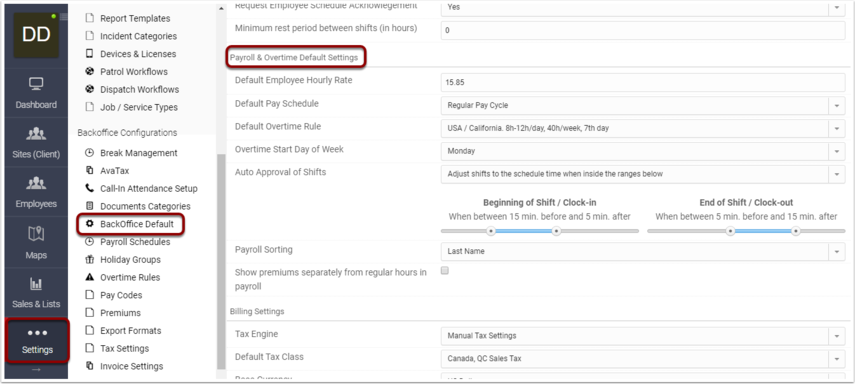Click clock-out slider right handle
The image size is (855, 384).
[x=796, y=231]
